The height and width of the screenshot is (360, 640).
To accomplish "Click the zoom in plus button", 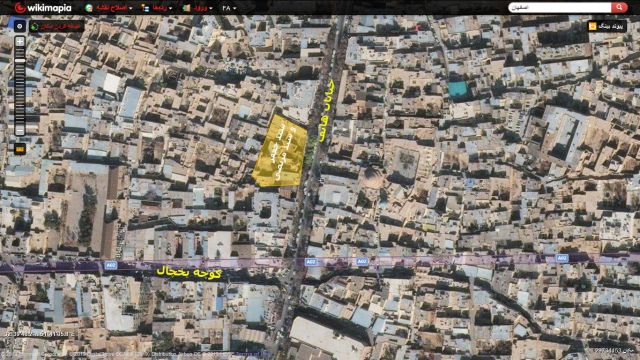I will click(20, 41).
